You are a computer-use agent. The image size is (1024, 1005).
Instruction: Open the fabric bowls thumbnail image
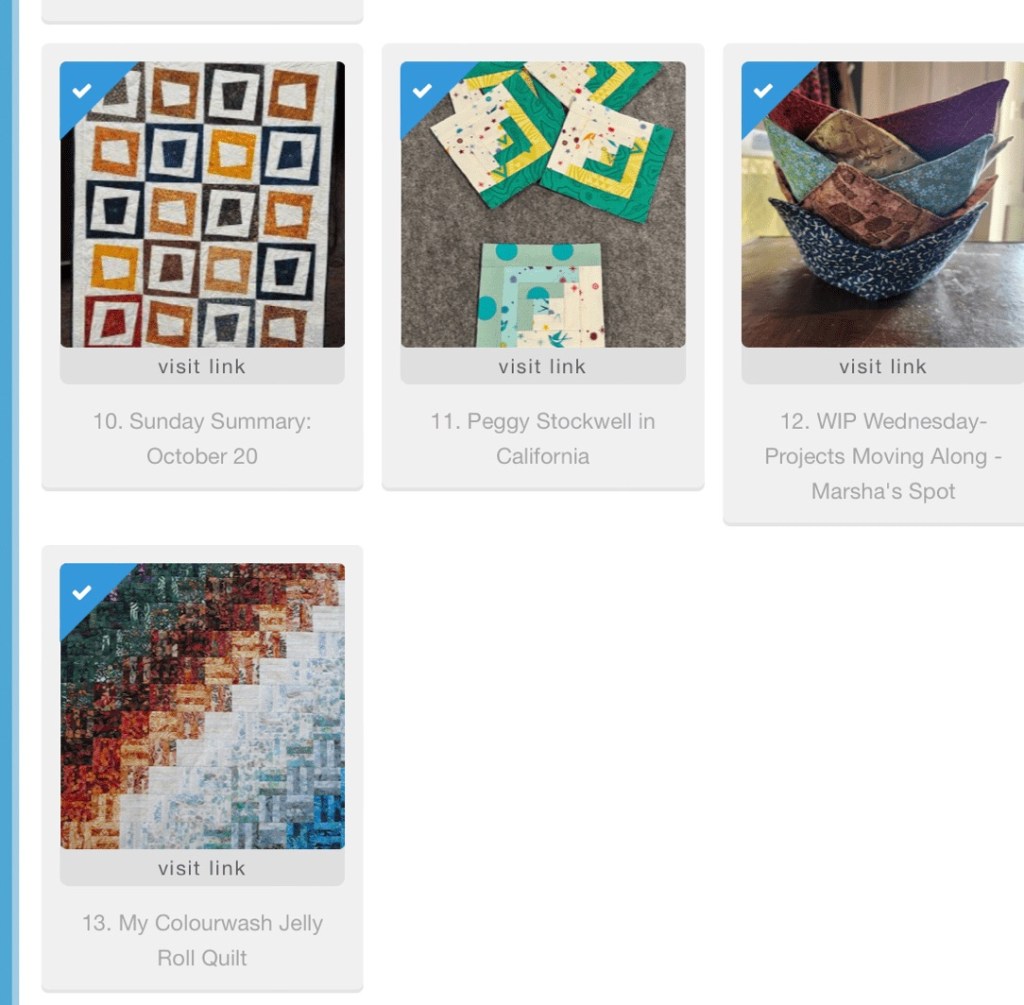(x=883, y=204)
